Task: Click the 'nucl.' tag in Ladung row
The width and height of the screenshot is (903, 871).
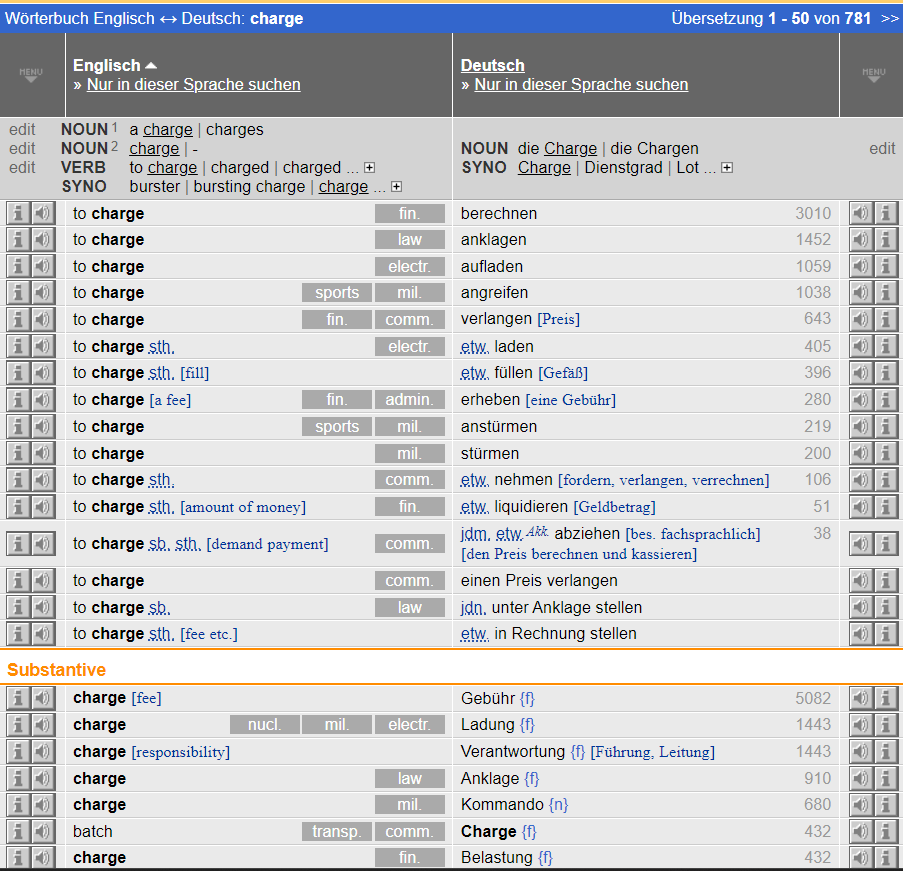Action: tap(264, 725)
